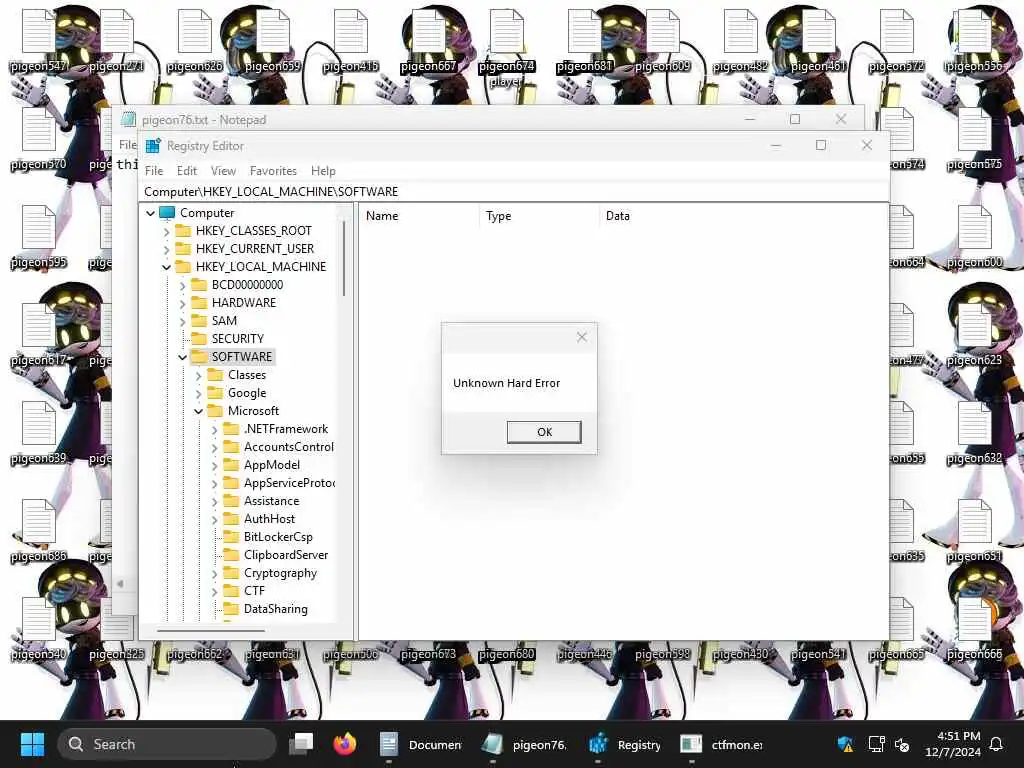Viewport: 1024px width, 768px height.
Task: Open Firefox from the taskbar
Action: (345, 744)
